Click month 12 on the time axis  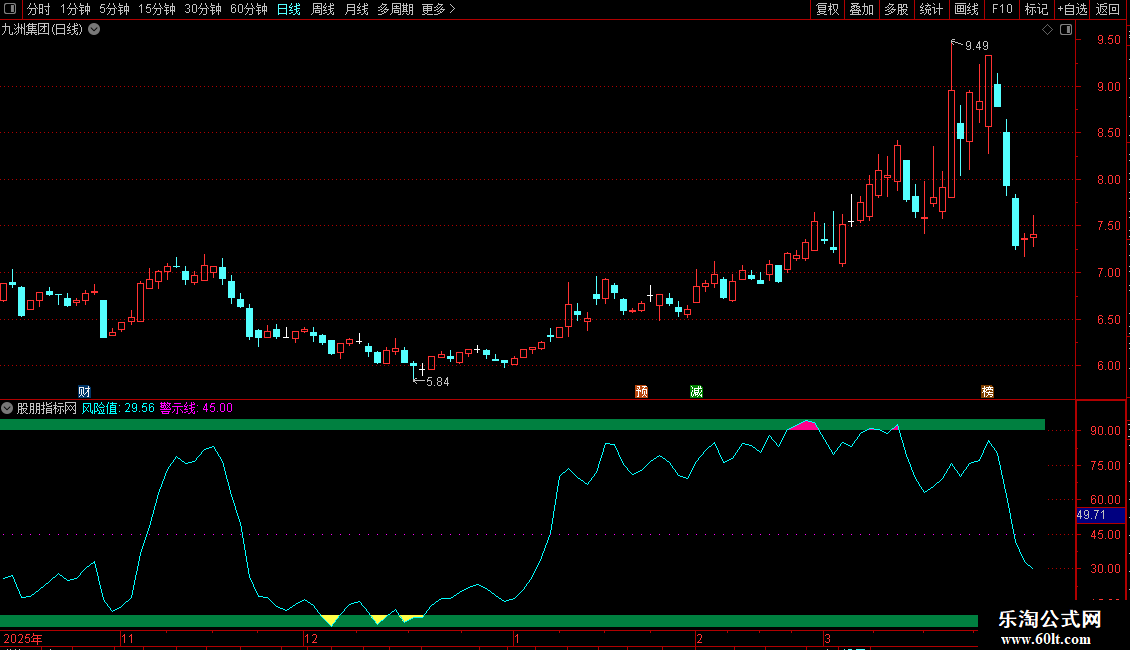311,638
